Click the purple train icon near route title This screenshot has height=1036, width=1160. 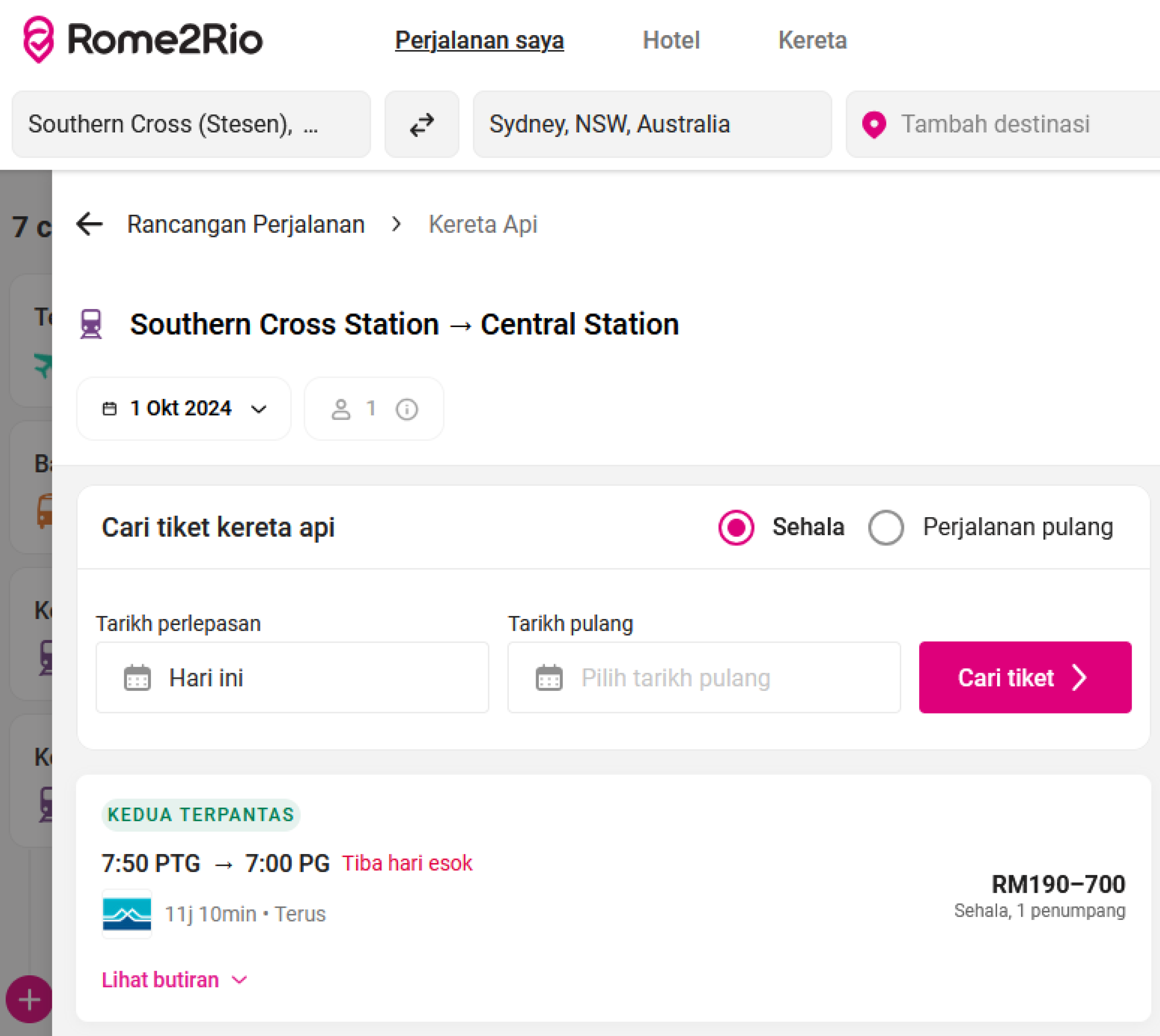(x=91, y=324)
